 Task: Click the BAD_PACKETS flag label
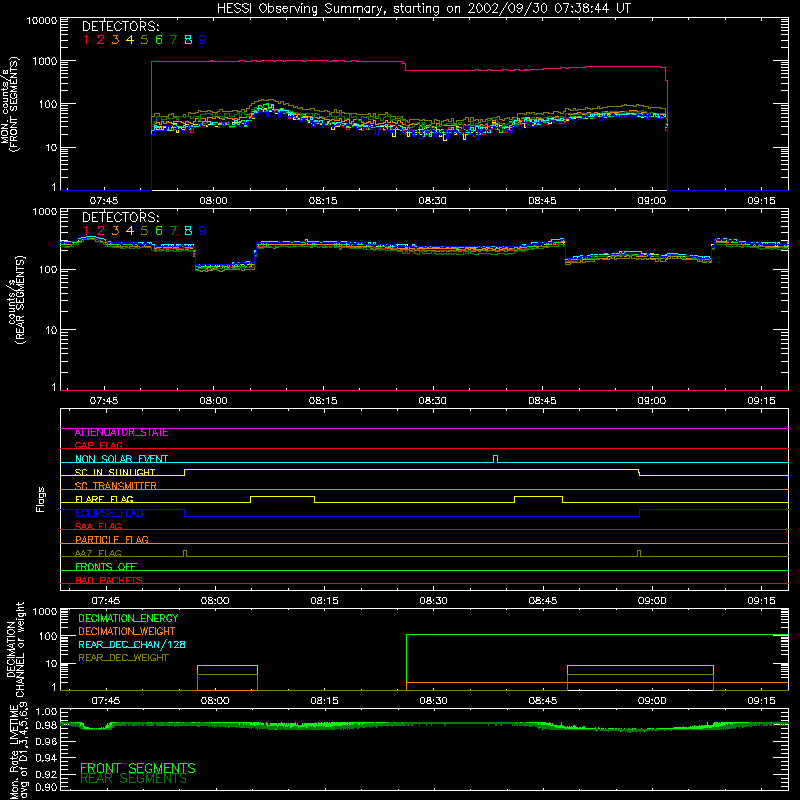coord(109,580)
